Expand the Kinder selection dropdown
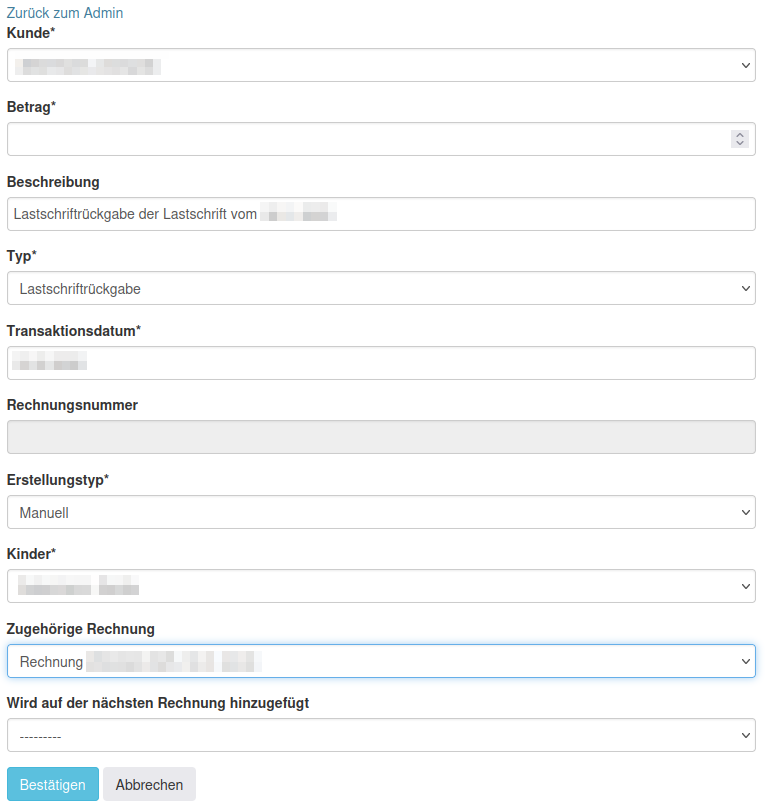This screenshot has width=765, height=808. (380, 586)
